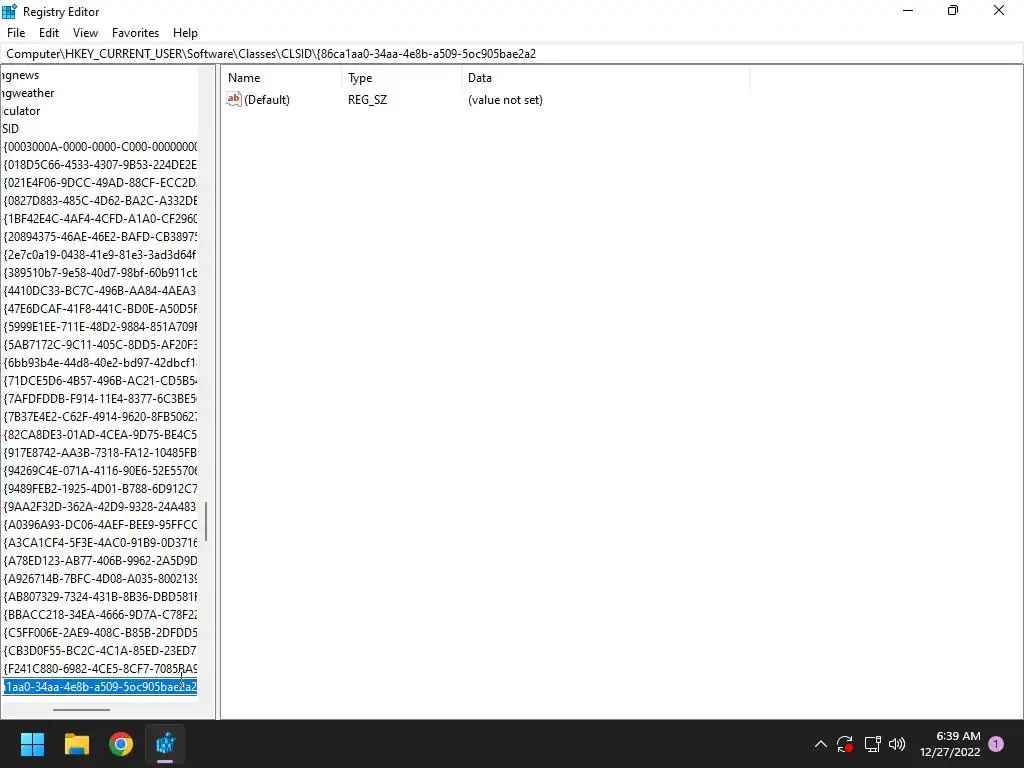Image resolution: width=1024 pixels, height=768 pixels.
Task: Open the View menu
Action: 85,33
